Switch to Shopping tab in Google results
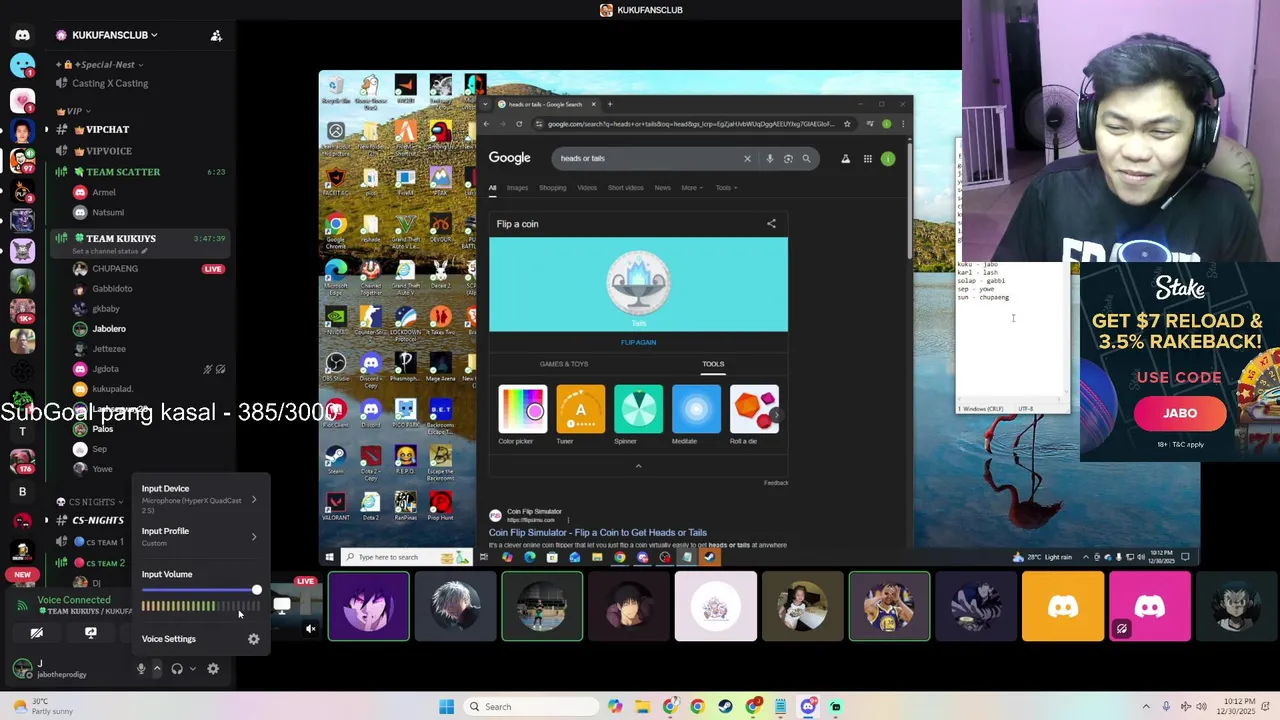Image resolution: width=1280 pixels, height=720 pixels. point(552,188)
